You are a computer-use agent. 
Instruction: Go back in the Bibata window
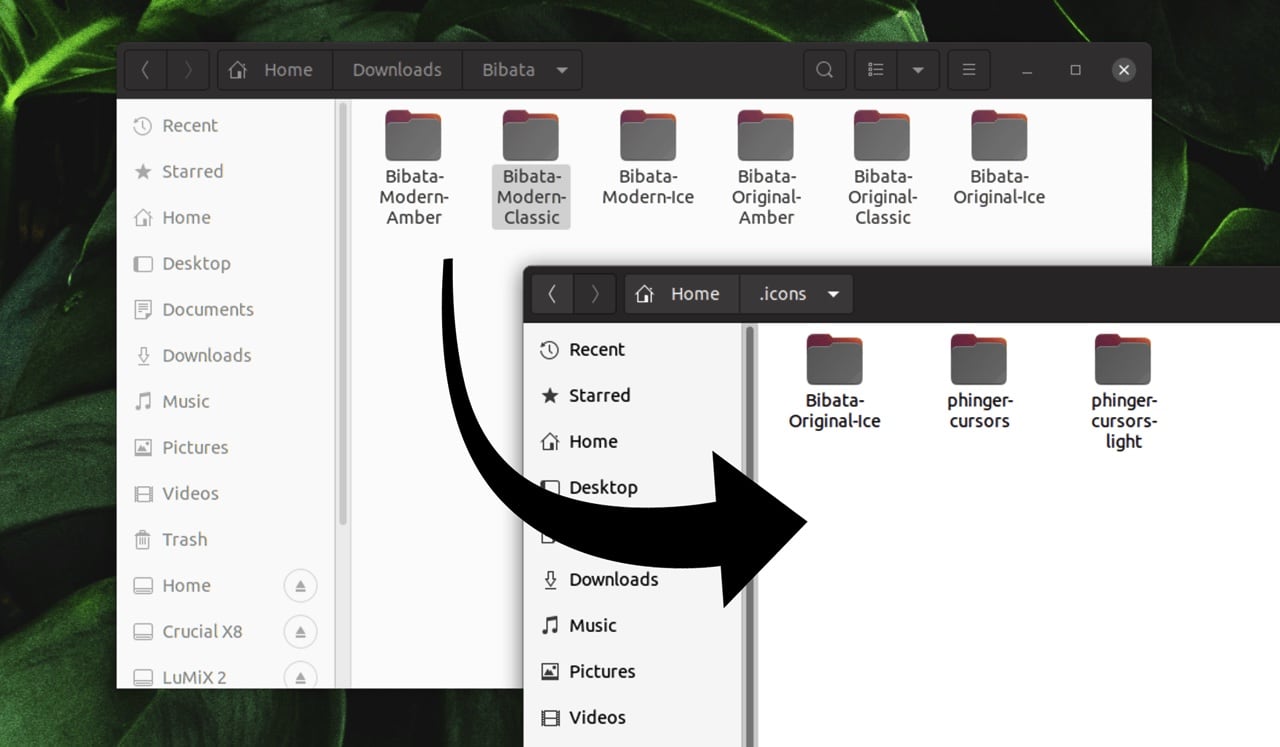coord(146,70)
